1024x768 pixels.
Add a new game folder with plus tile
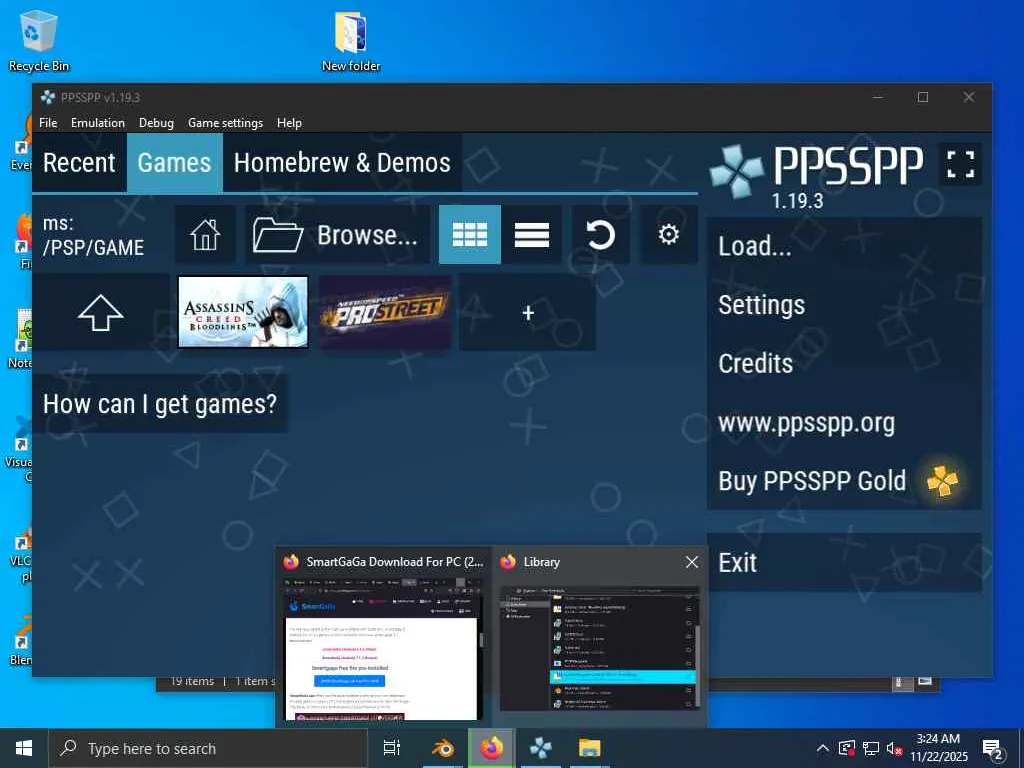click(x=528, y=313)
